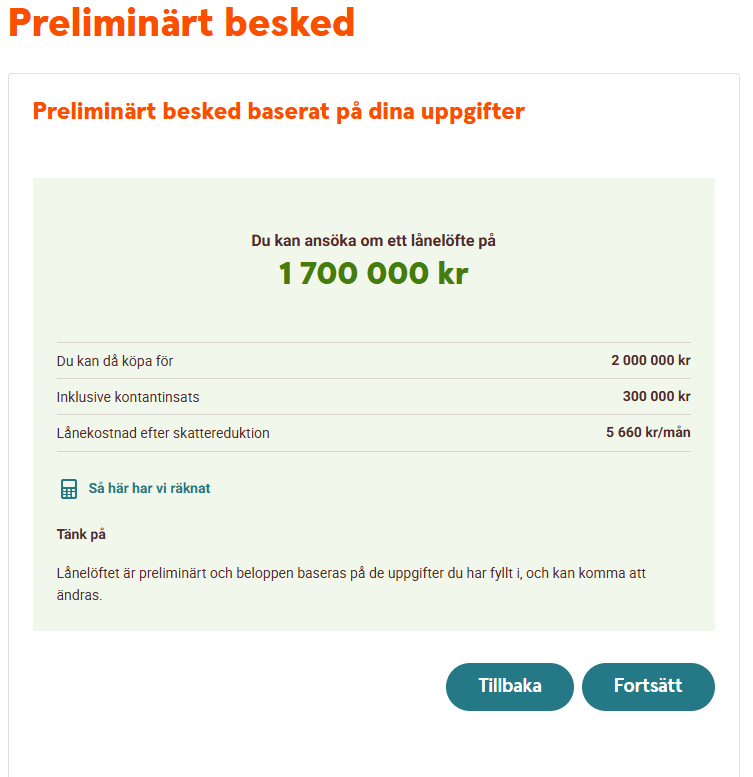Click the 'Inklusive kontantinsats' label
Image resolution: width=753 pixels, height=777 pixels.
[128, 397]
